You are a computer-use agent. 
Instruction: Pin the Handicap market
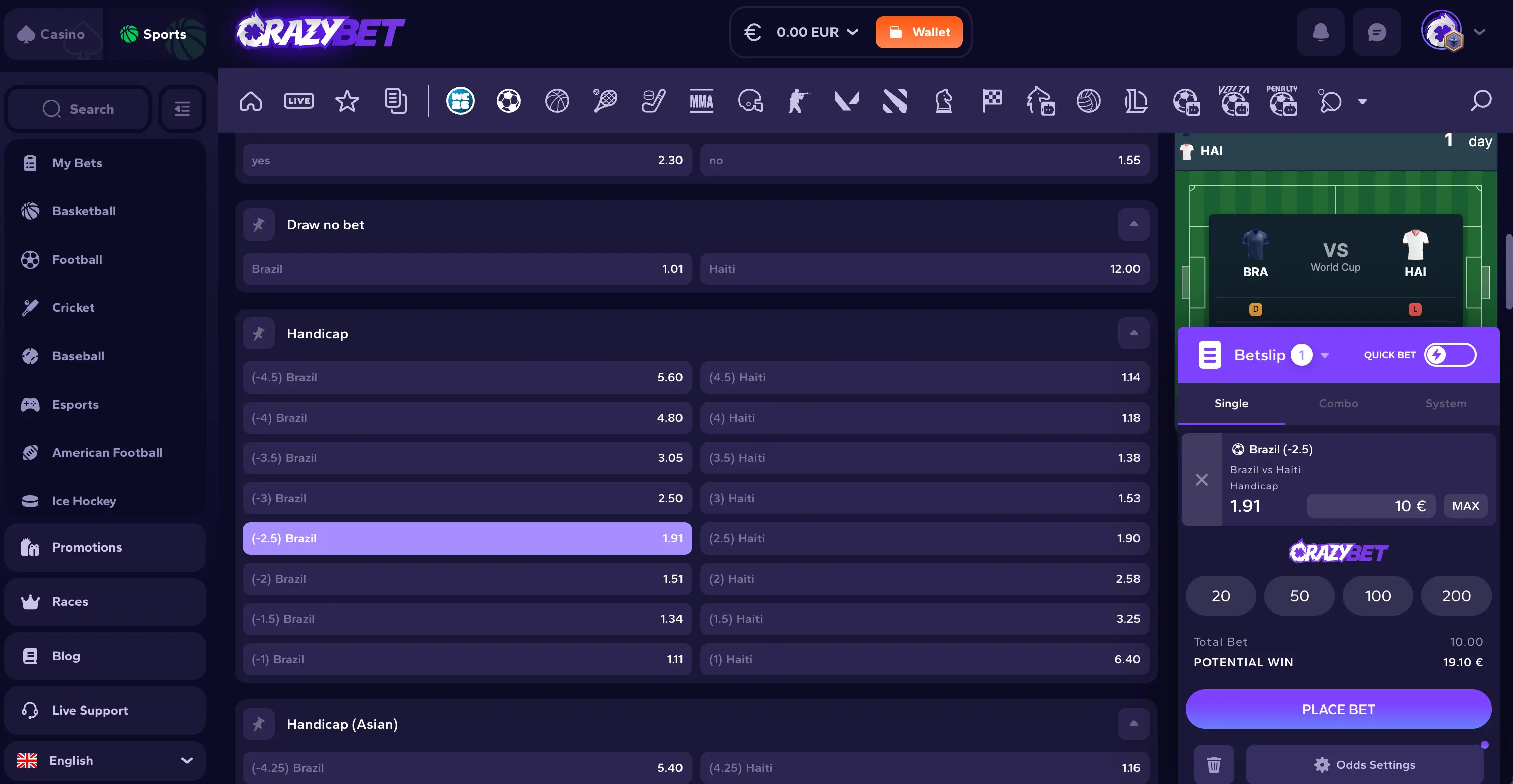258,333
